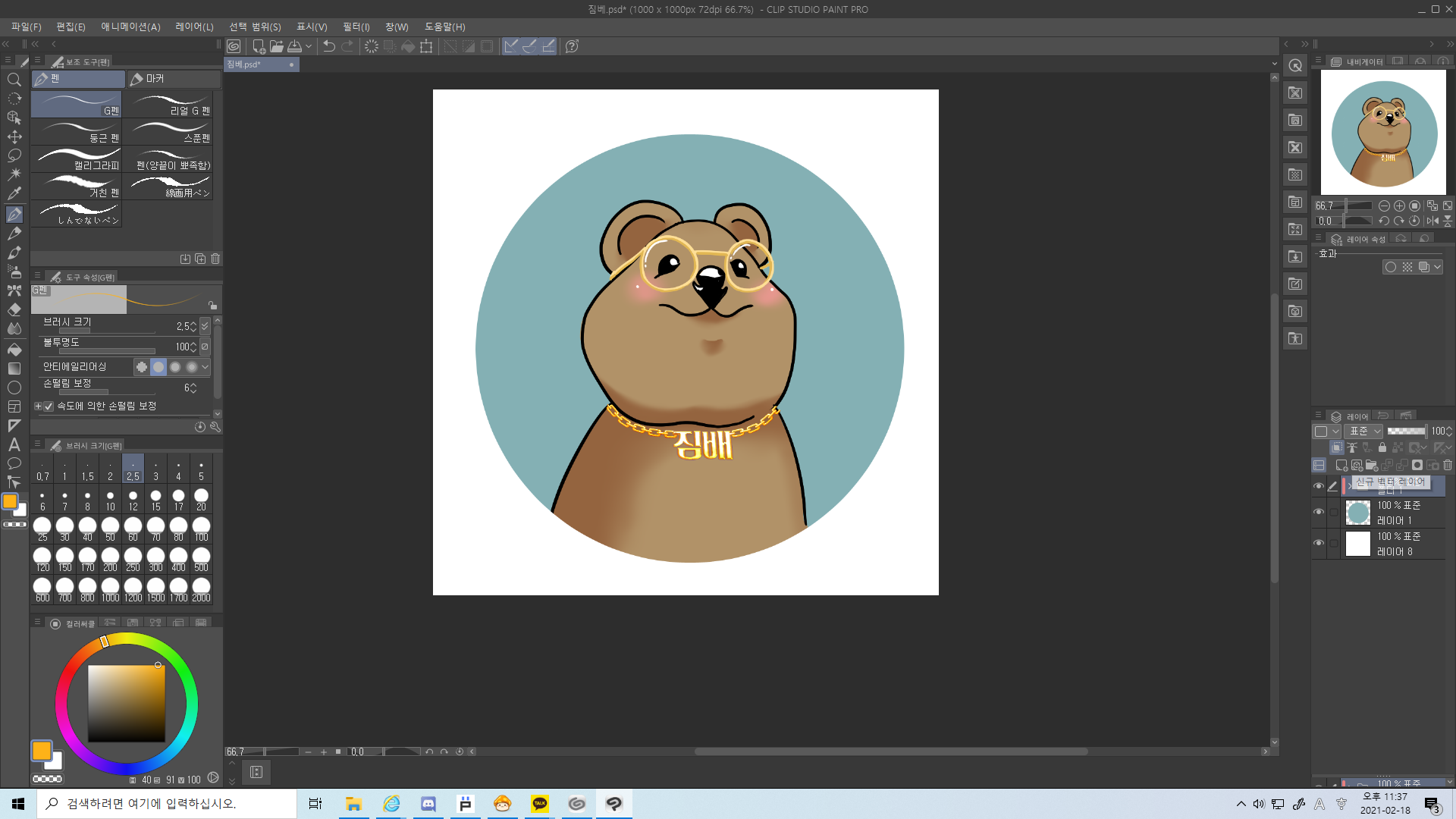Screen dimensions: 1456x819
Task: Click the trash icon to delete the layer
Action: click(x=1449, y=466)
